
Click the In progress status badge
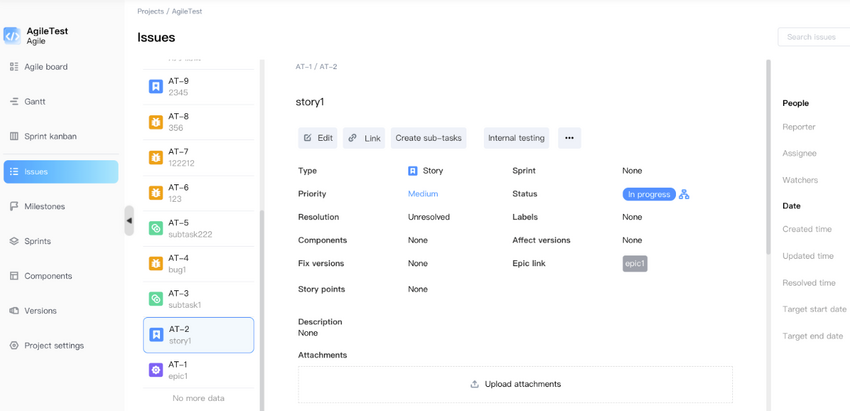(x=648, y=194)
